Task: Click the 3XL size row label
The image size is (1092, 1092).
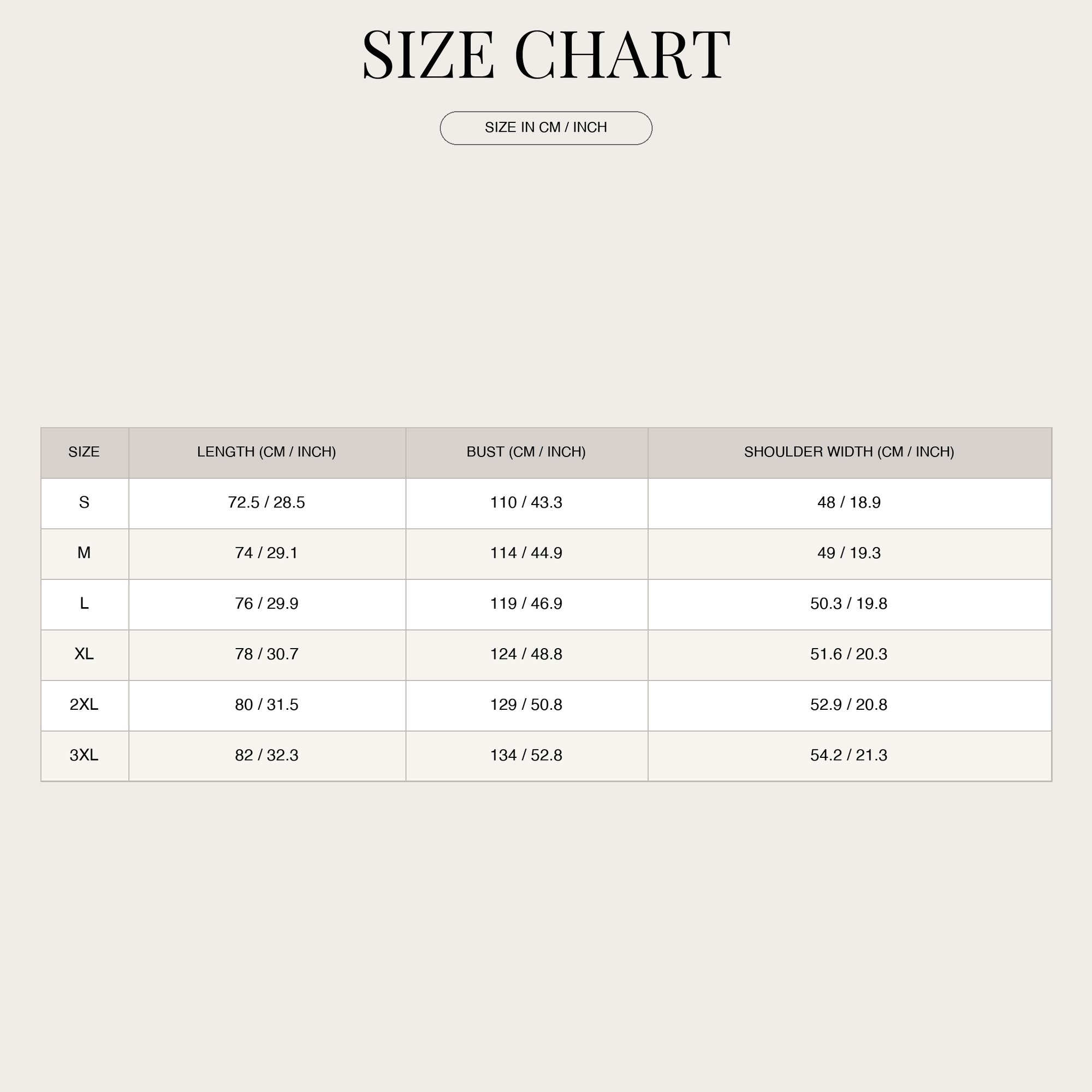Action: pyautogui.click(x=84, y=755)
